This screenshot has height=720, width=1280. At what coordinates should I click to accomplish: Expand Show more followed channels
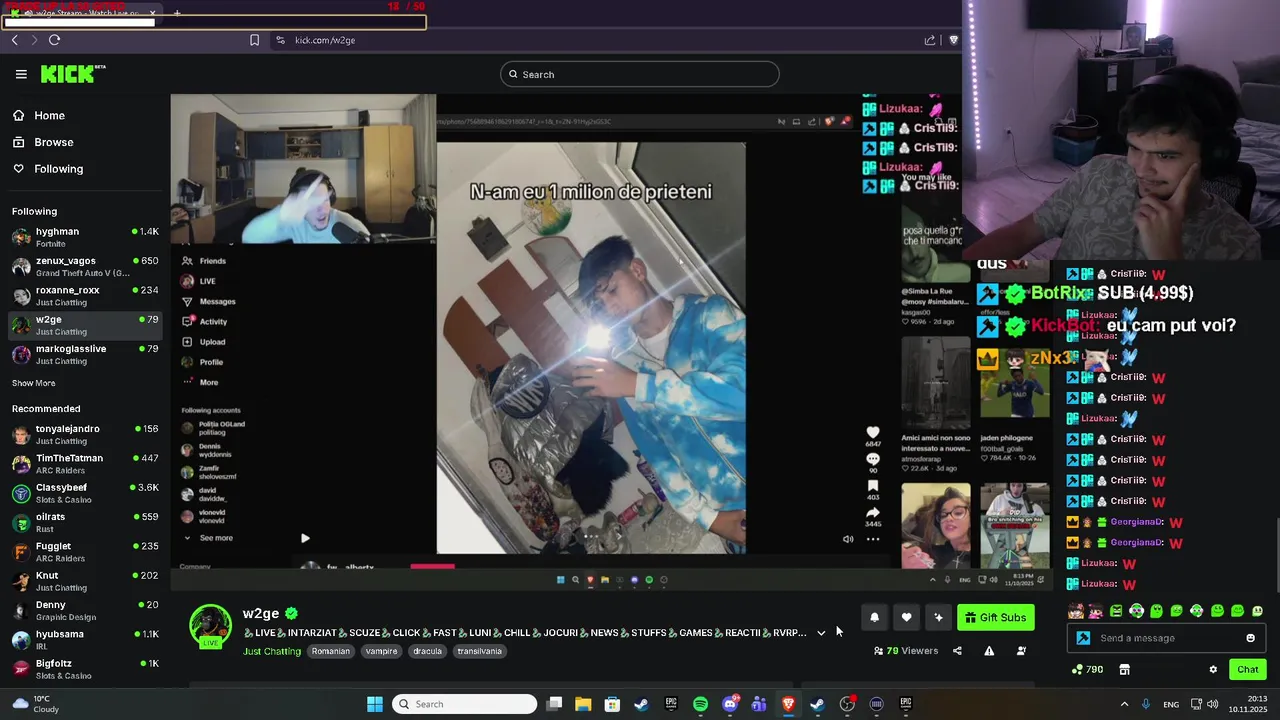coord(34,383)
